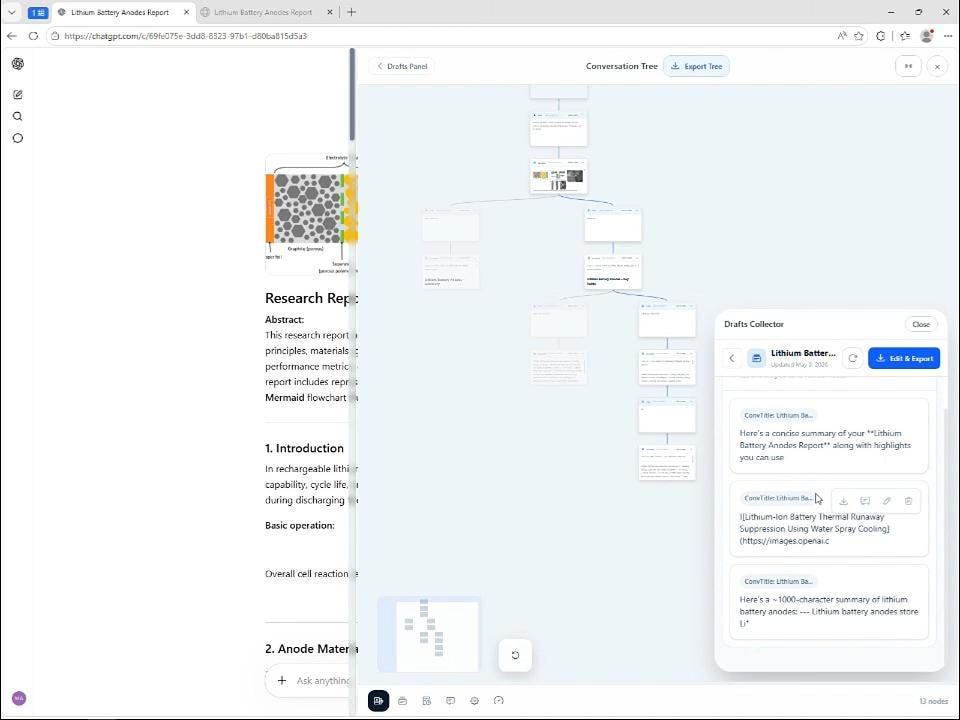The width and height of the screenshot is (960, 720).
Task: Focus the Ask anything input field
Action: (x=324, y=680)
